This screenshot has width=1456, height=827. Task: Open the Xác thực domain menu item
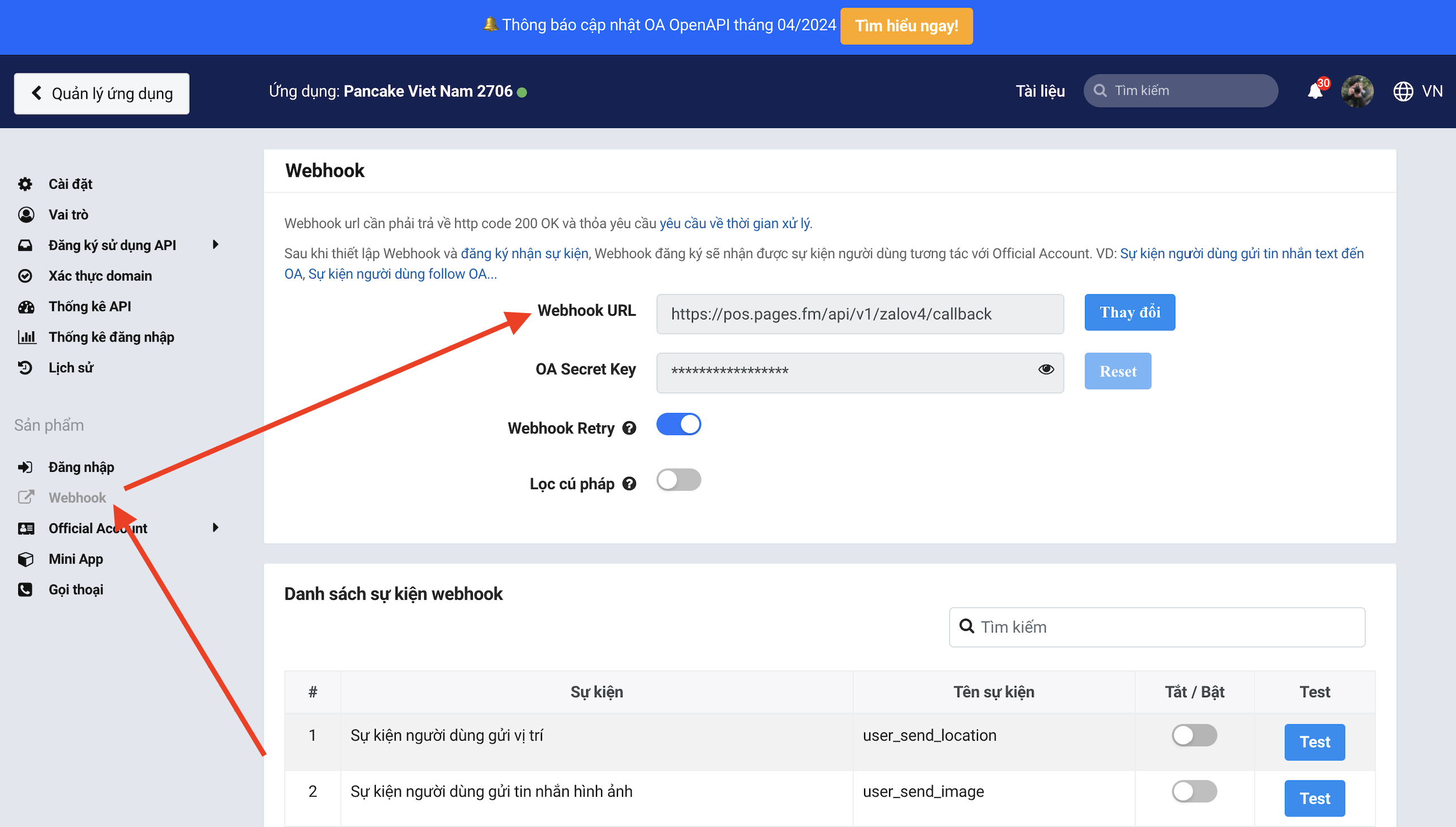click(x=100, y=276)
